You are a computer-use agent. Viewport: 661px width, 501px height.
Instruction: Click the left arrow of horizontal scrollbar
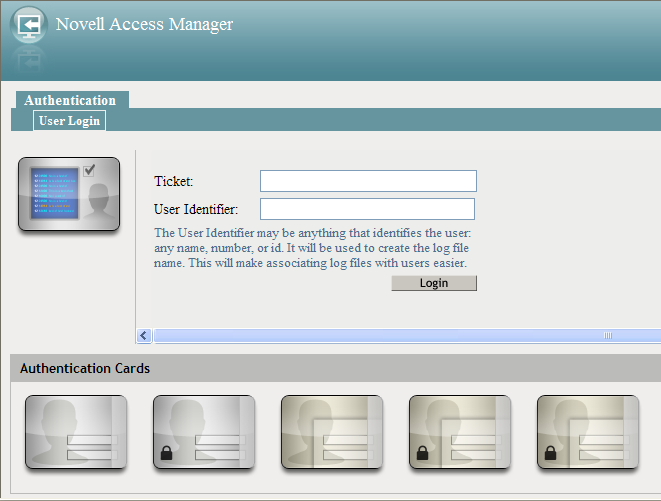tap(144, 336)
